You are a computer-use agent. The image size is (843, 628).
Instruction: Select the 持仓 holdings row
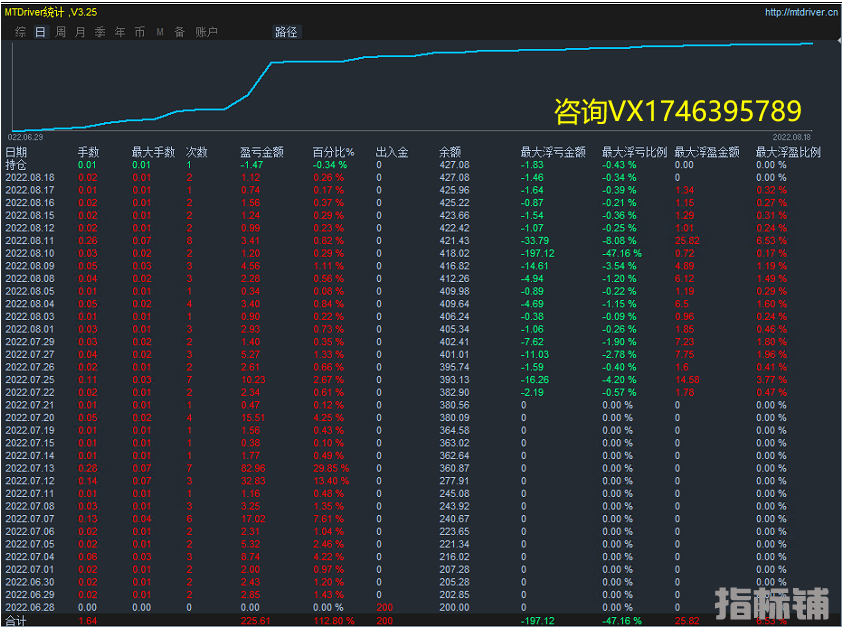point(17,164)
